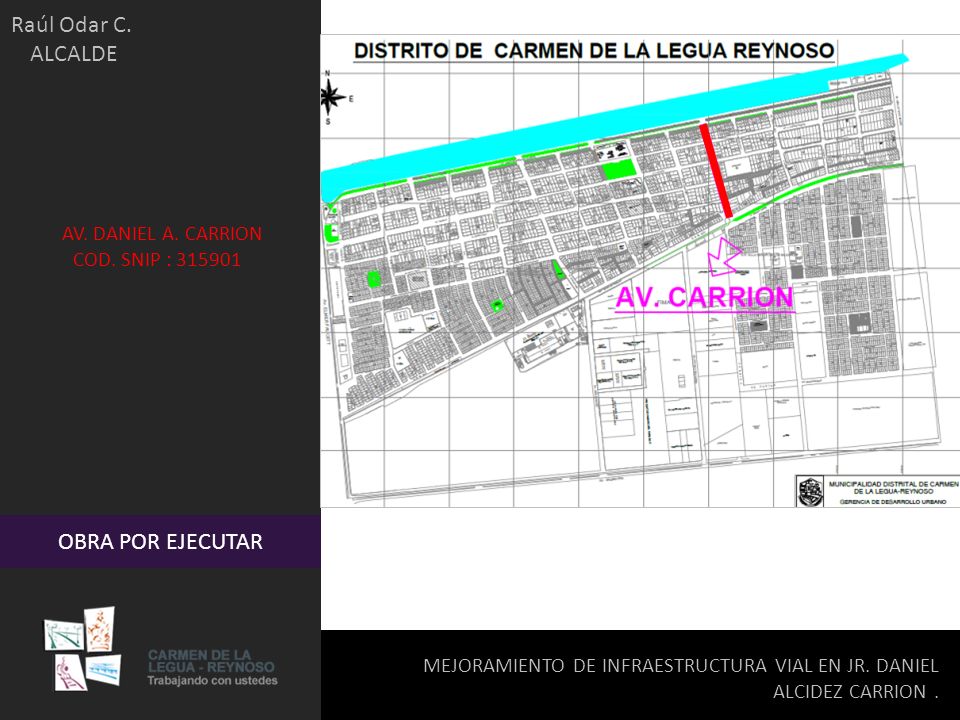
Task: Click the 'Raúl Odar C.' name text
Action: coord(71,24)
